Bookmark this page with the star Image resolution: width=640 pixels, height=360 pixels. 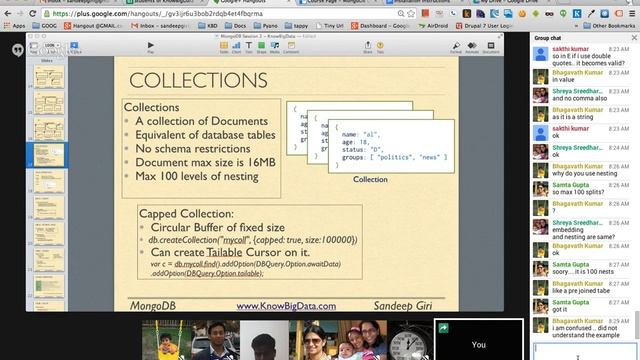[411, 13]
